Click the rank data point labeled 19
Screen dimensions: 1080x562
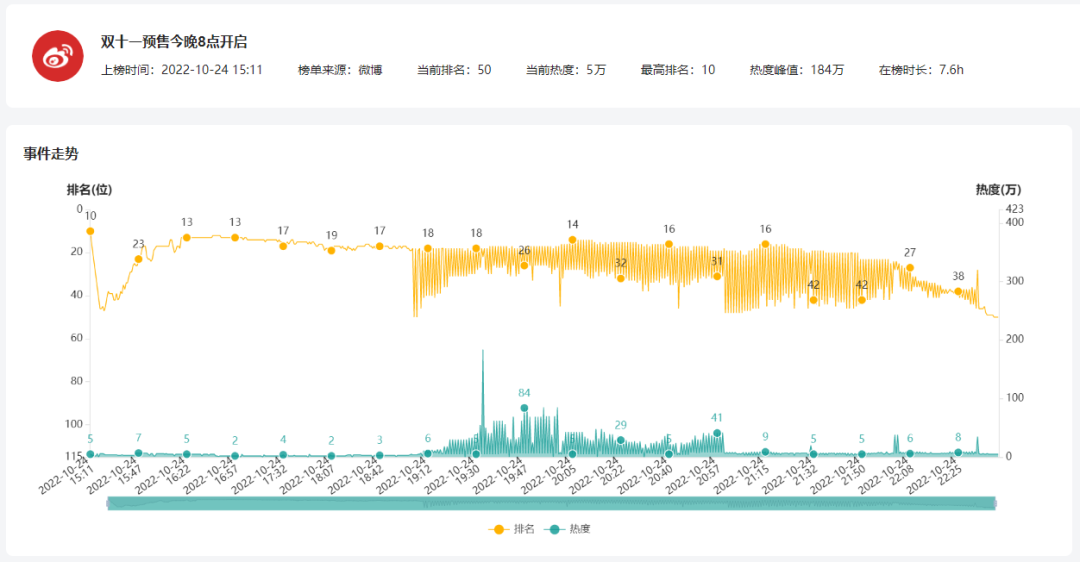[331, 250]
